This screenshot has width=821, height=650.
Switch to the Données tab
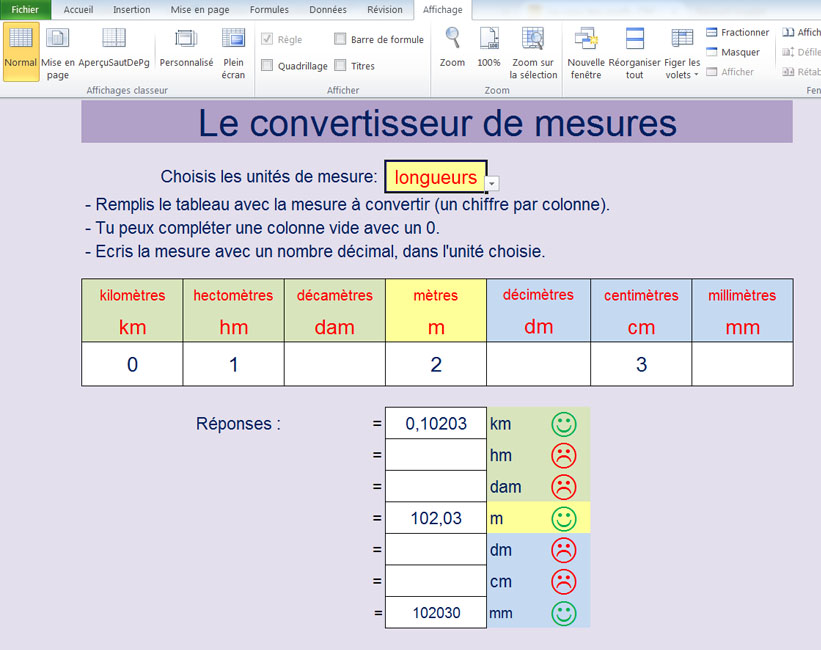328,9
